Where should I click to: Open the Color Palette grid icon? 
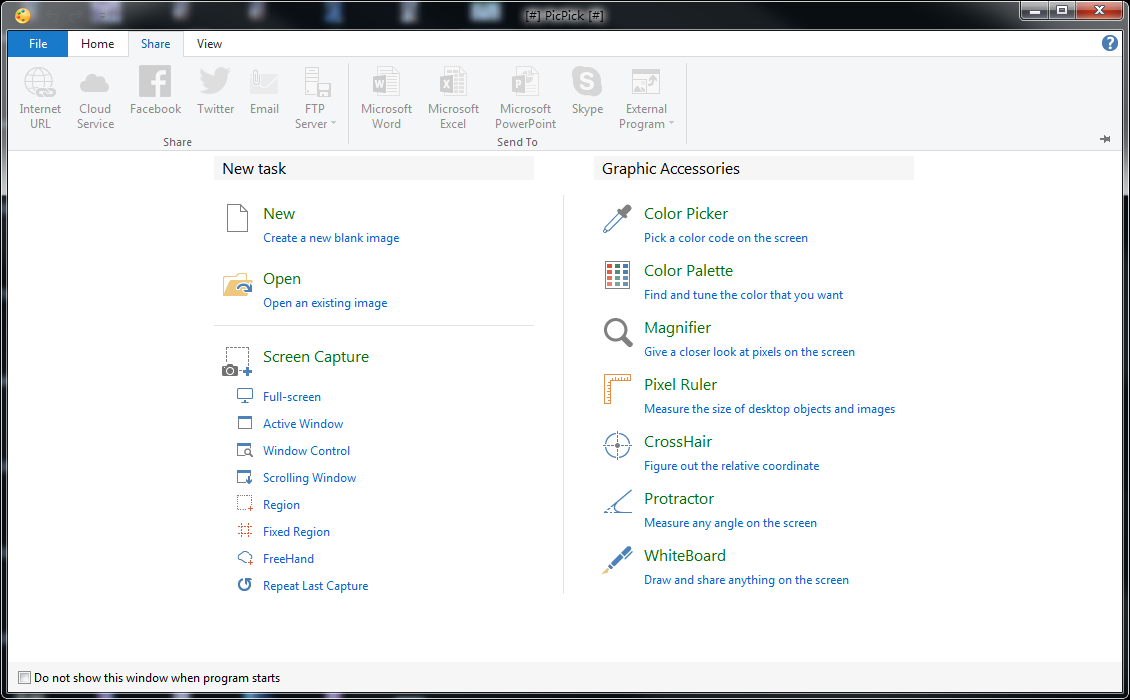[x=617, y=276]
